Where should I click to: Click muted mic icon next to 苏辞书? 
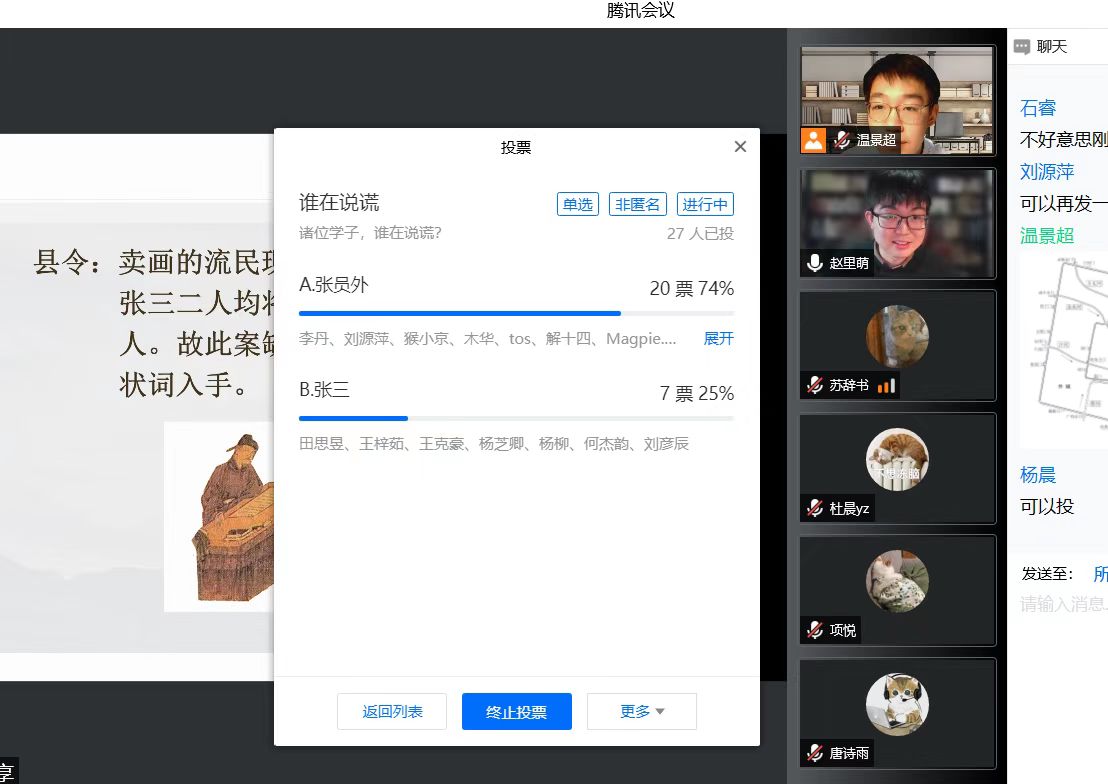pos(815,385)
